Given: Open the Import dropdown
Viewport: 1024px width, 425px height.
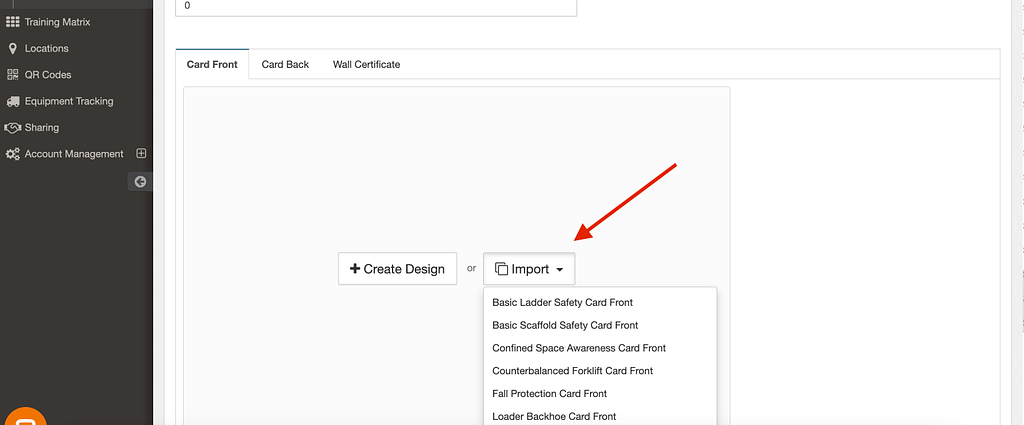Looking at the screenshot, I should 529,269.
